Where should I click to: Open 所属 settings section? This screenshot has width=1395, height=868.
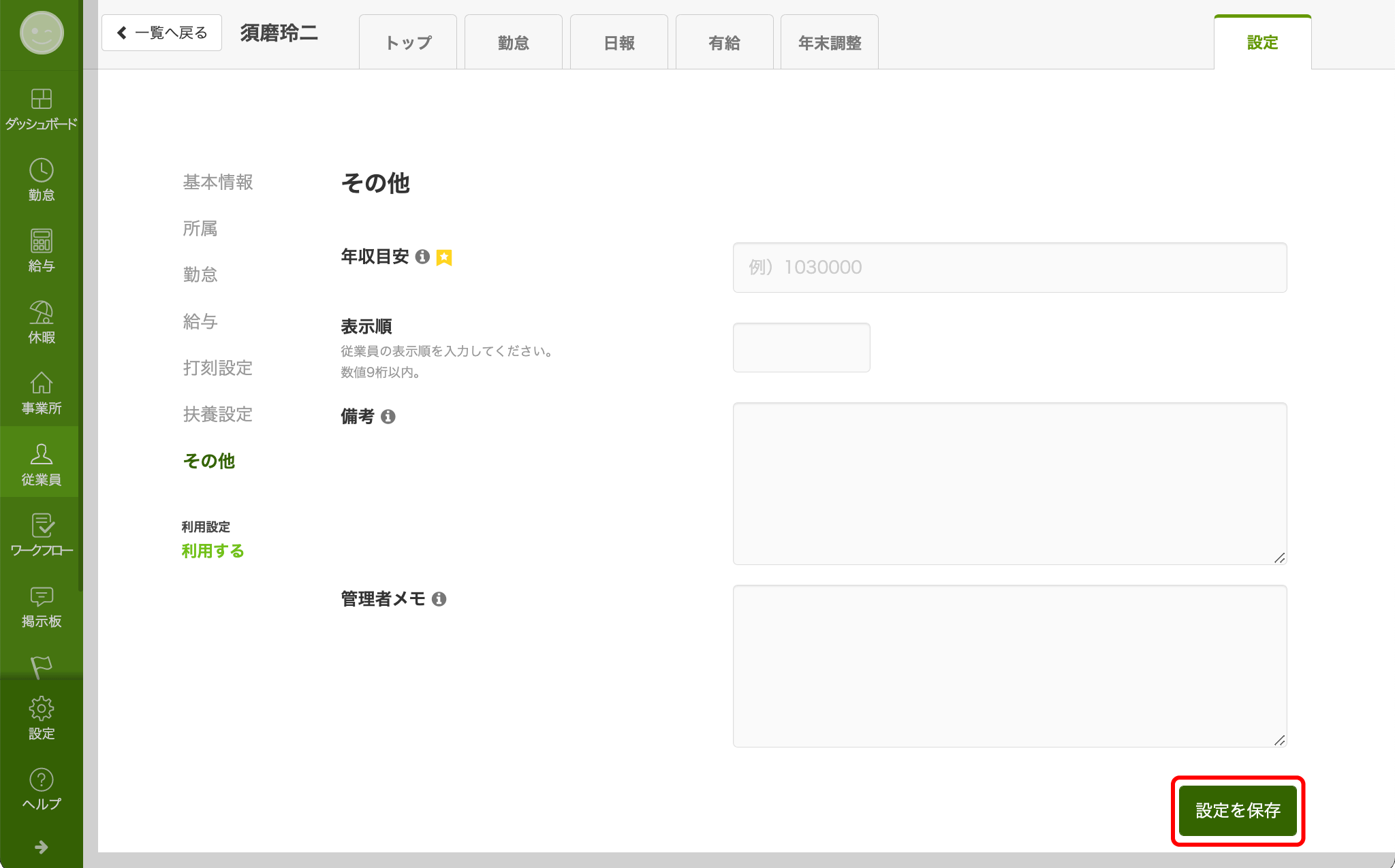(200, 228)
